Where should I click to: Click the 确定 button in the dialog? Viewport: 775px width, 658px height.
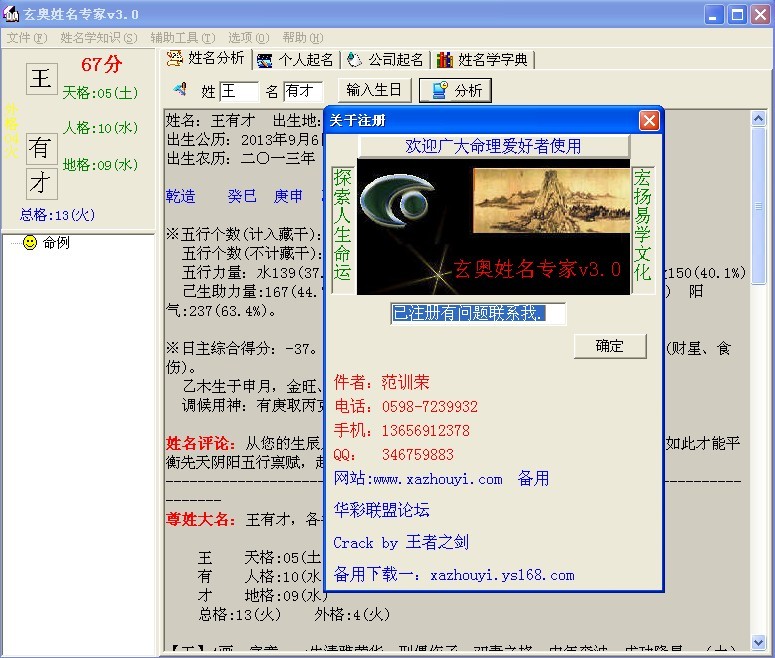(x=609, y=346)
